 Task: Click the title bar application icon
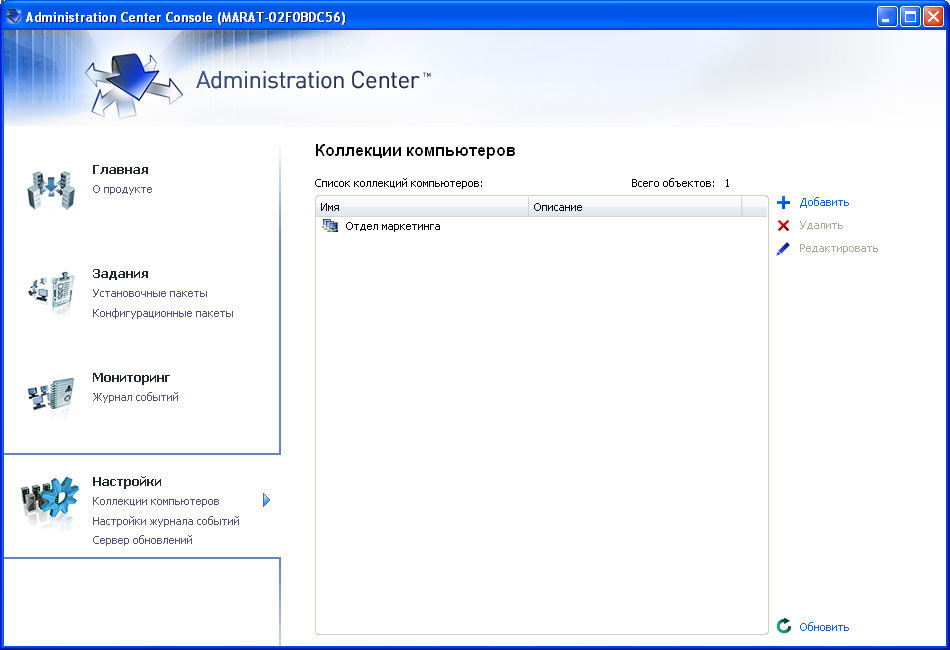coord(13,16)
